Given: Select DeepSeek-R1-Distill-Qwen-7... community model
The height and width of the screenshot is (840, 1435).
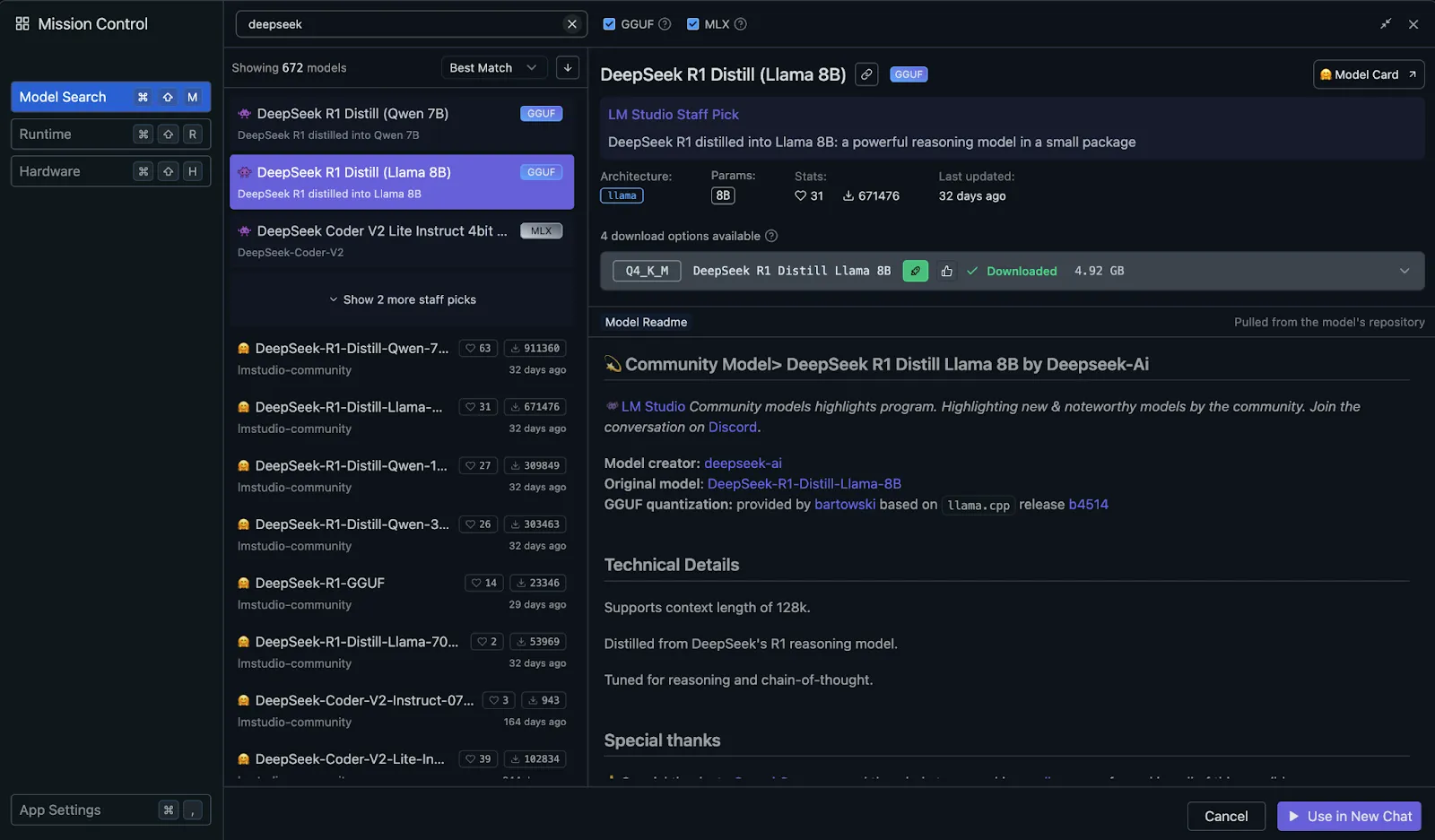Looking at the screenshot, I should [x=402, y=359].
